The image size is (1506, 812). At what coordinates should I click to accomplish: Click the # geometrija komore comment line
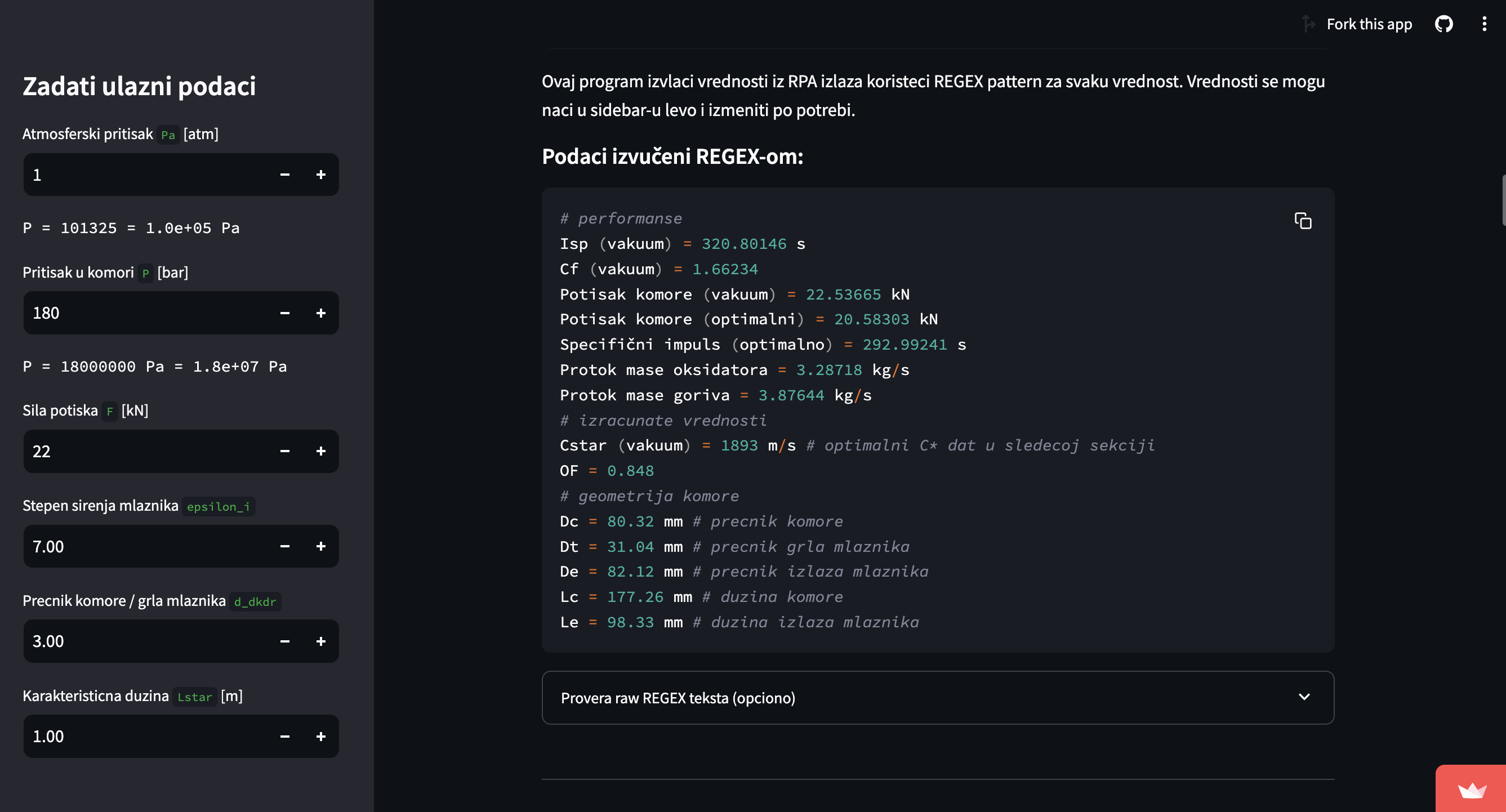coord(649,496)
